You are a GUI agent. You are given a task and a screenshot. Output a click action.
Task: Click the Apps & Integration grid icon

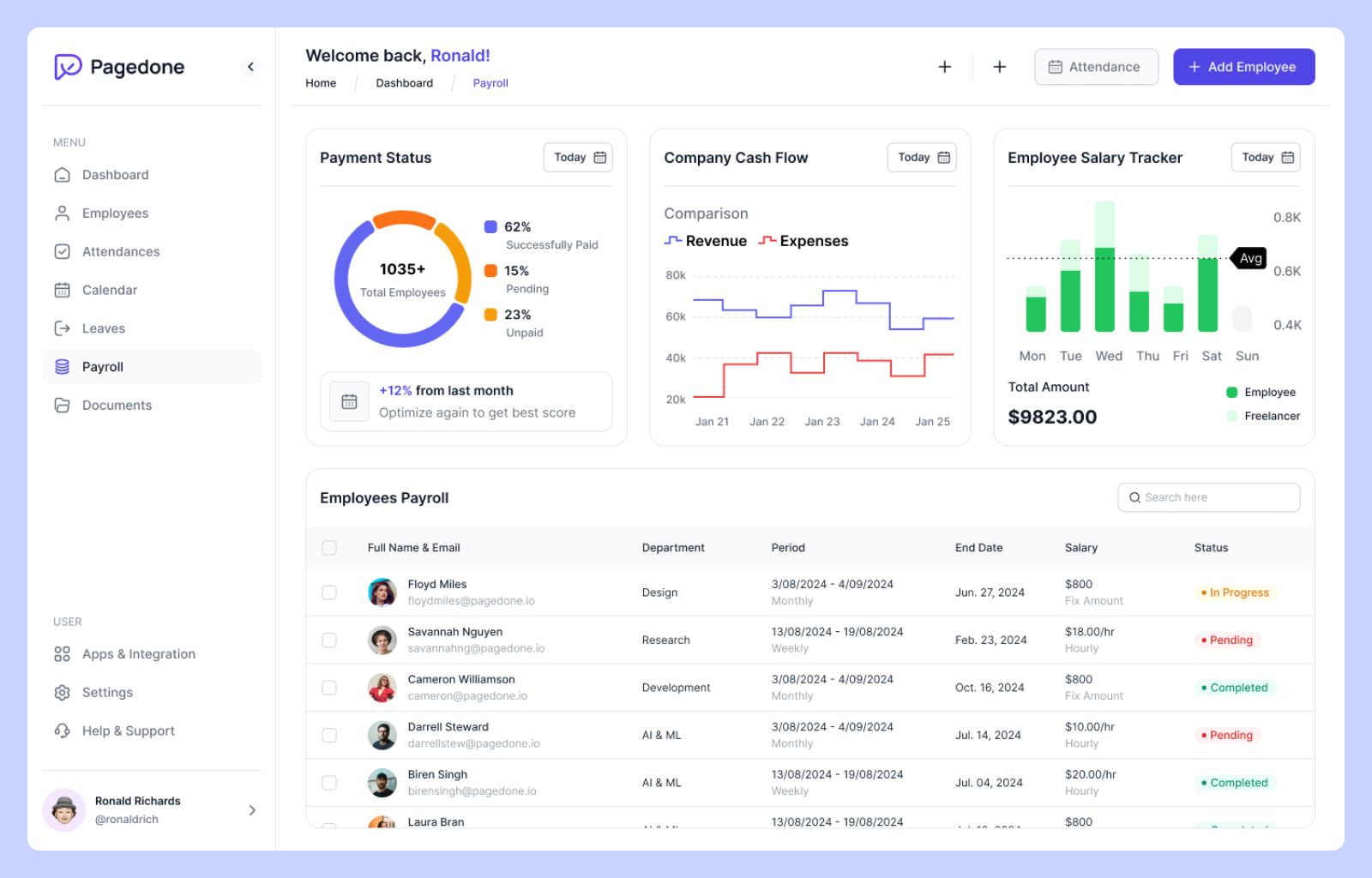point(62,654)
